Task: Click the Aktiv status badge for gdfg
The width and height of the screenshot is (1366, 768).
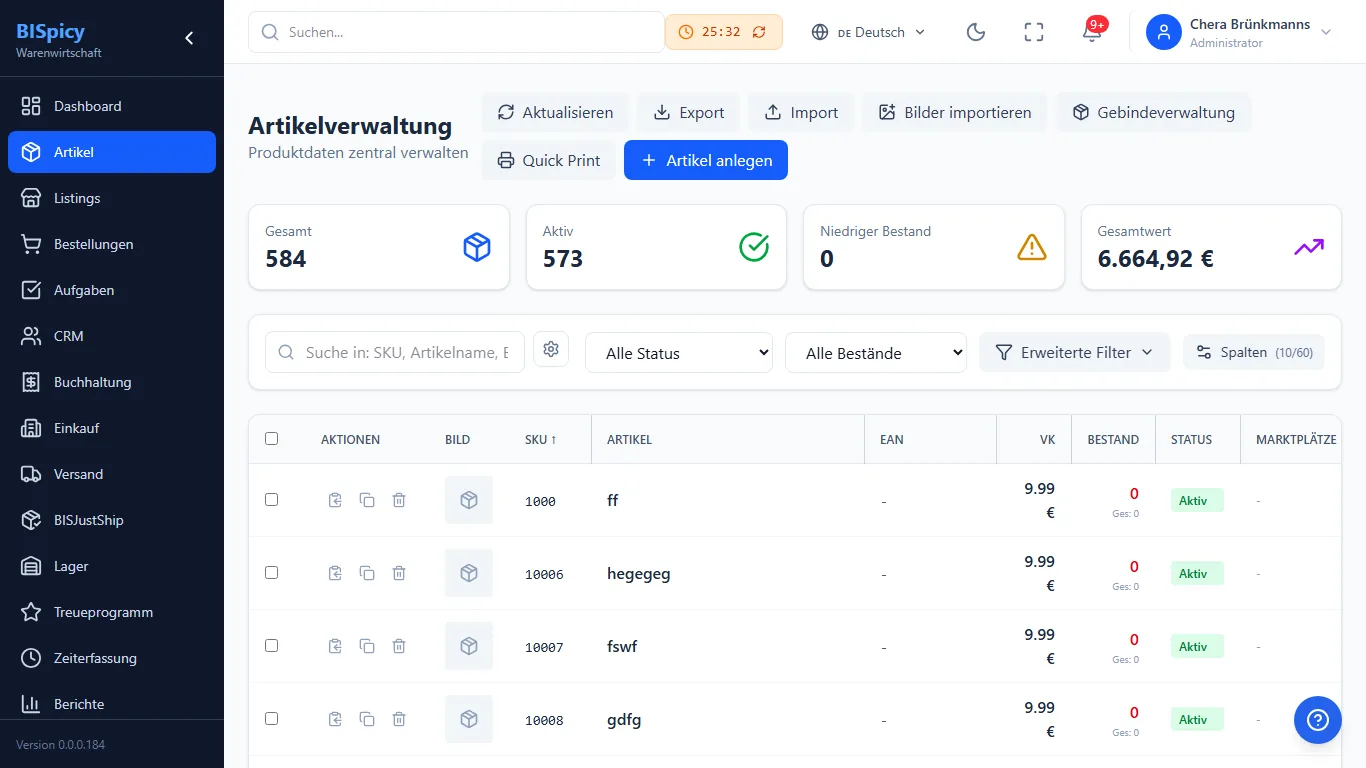Action: point(1197,720)
